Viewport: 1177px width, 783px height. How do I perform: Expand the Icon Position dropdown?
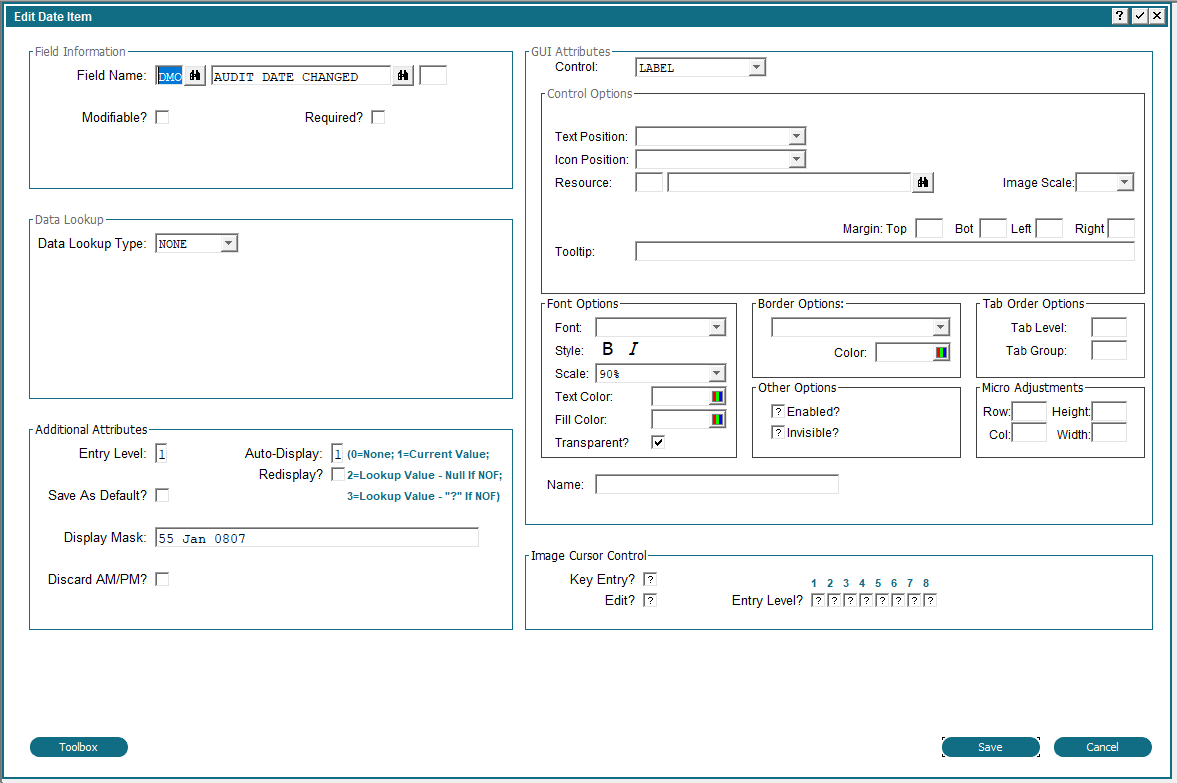[x=796, y=159]
